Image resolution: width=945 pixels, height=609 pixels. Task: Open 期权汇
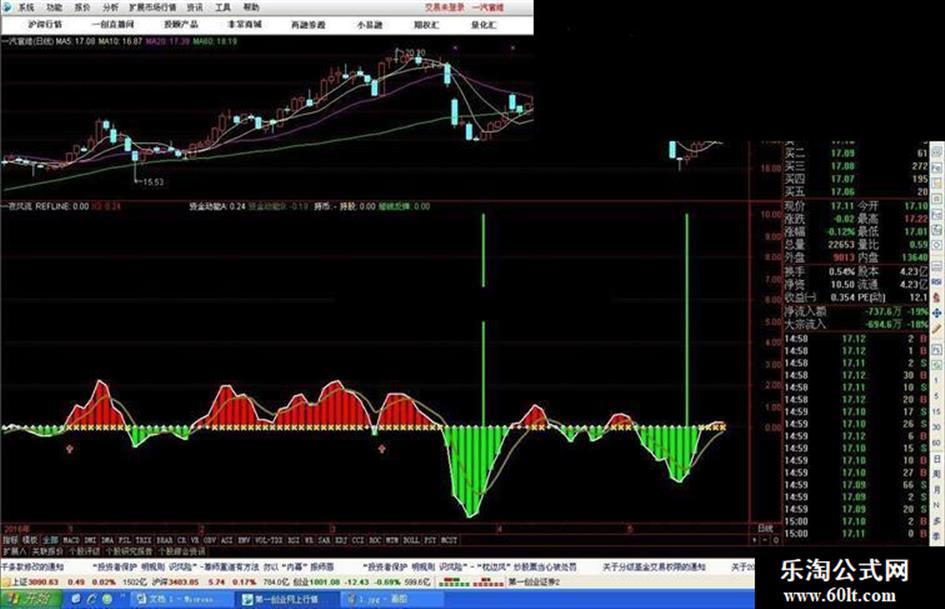426,25
